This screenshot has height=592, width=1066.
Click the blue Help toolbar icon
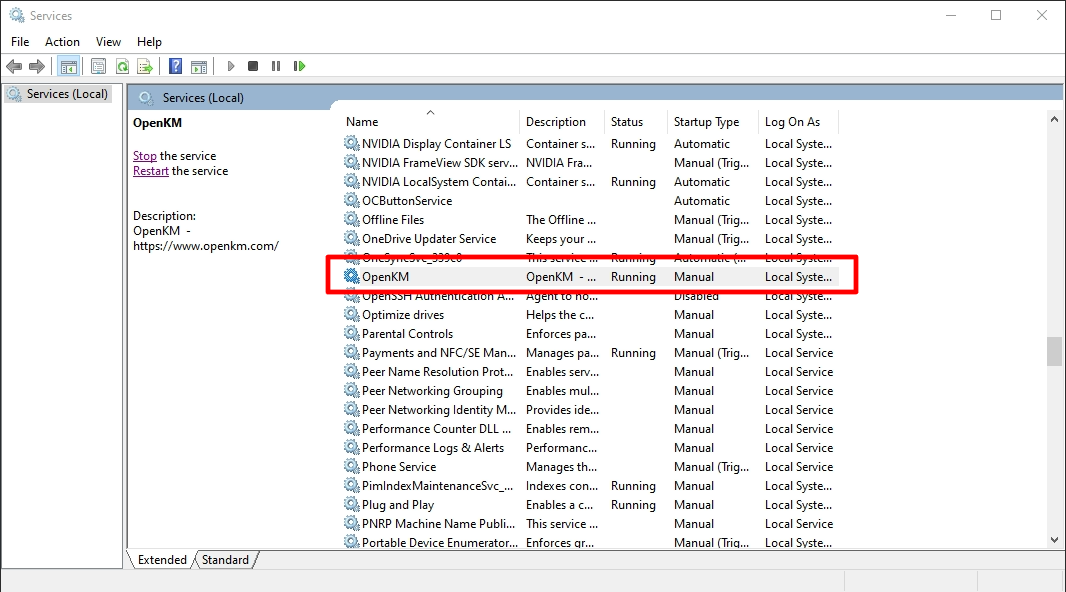pyautogui.click(x=175, y=67)
